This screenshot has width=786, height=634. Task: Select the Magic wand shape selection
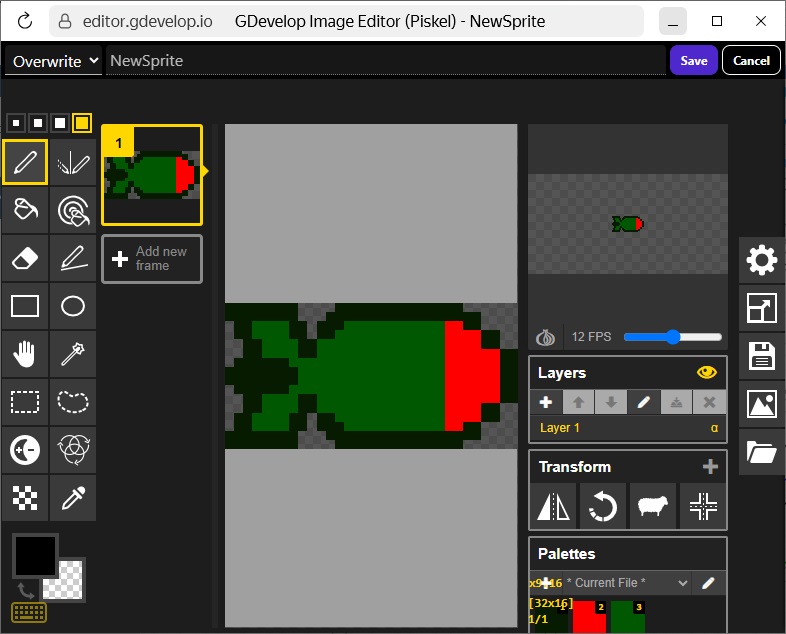[73, 354]
